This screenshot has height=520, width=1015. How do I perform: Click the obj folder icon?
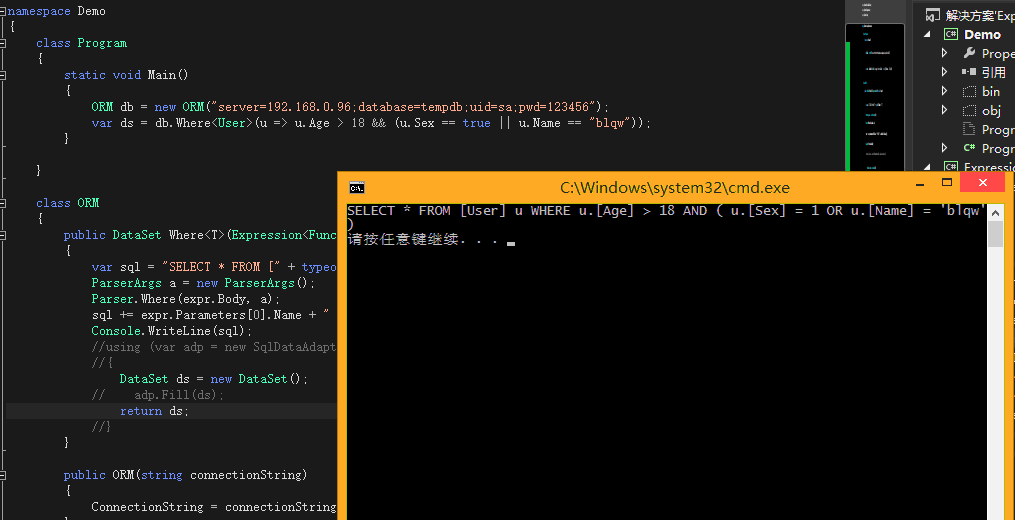tap(969, 110)
